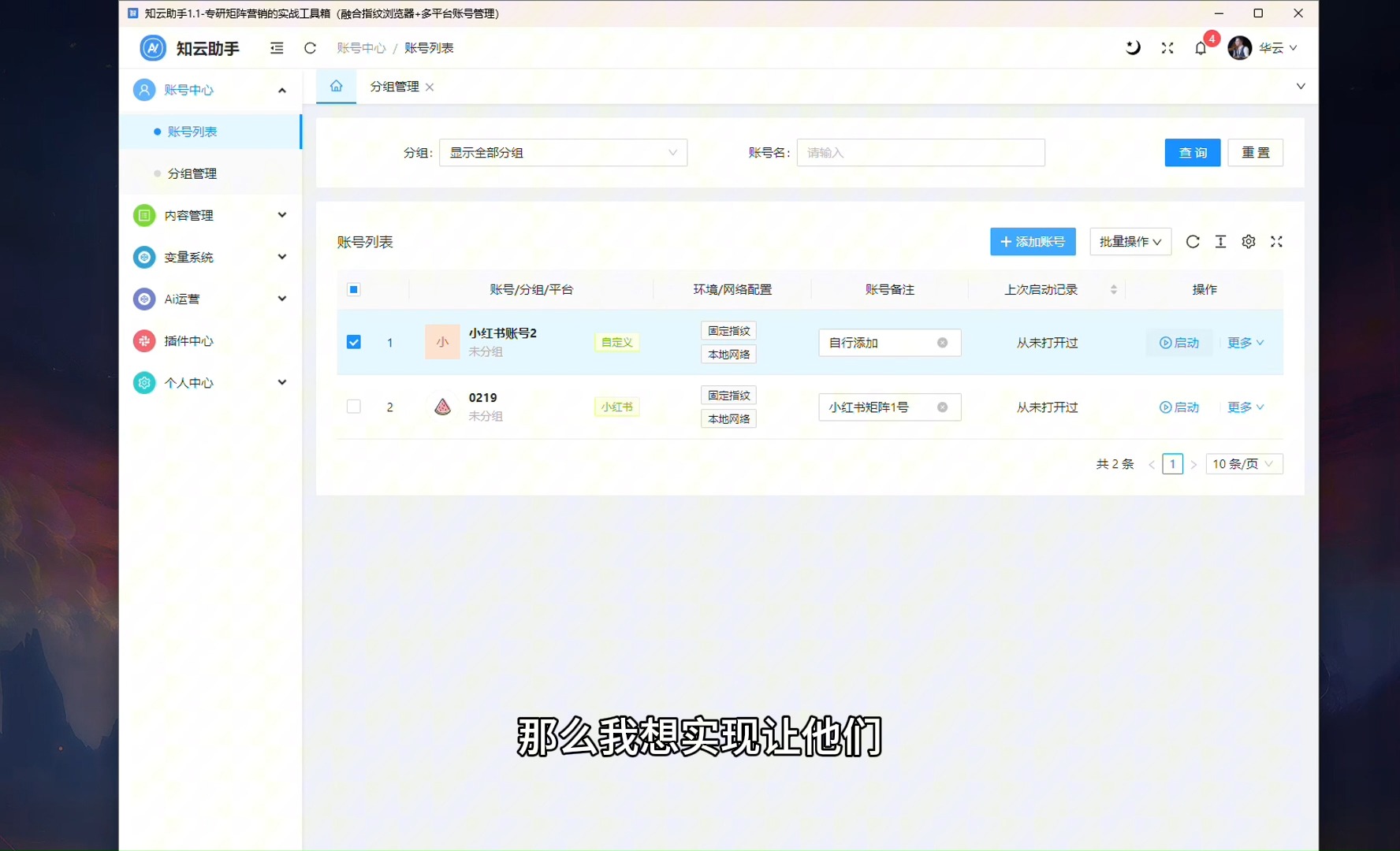Click the 查询 button

click(x=1193, y=153)
